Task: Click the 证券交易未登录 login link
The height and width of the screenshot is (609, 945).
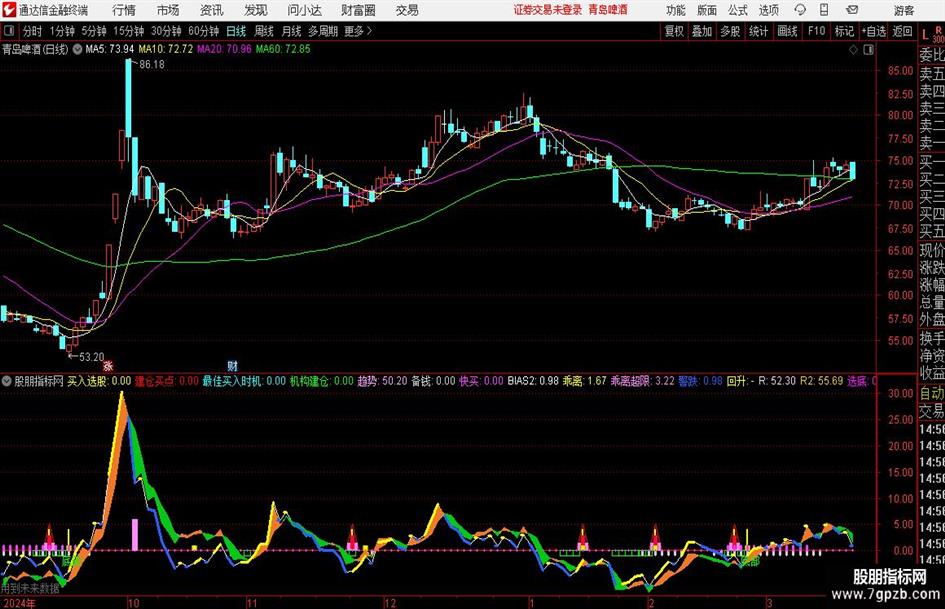Action: click(x=548, y=10)
